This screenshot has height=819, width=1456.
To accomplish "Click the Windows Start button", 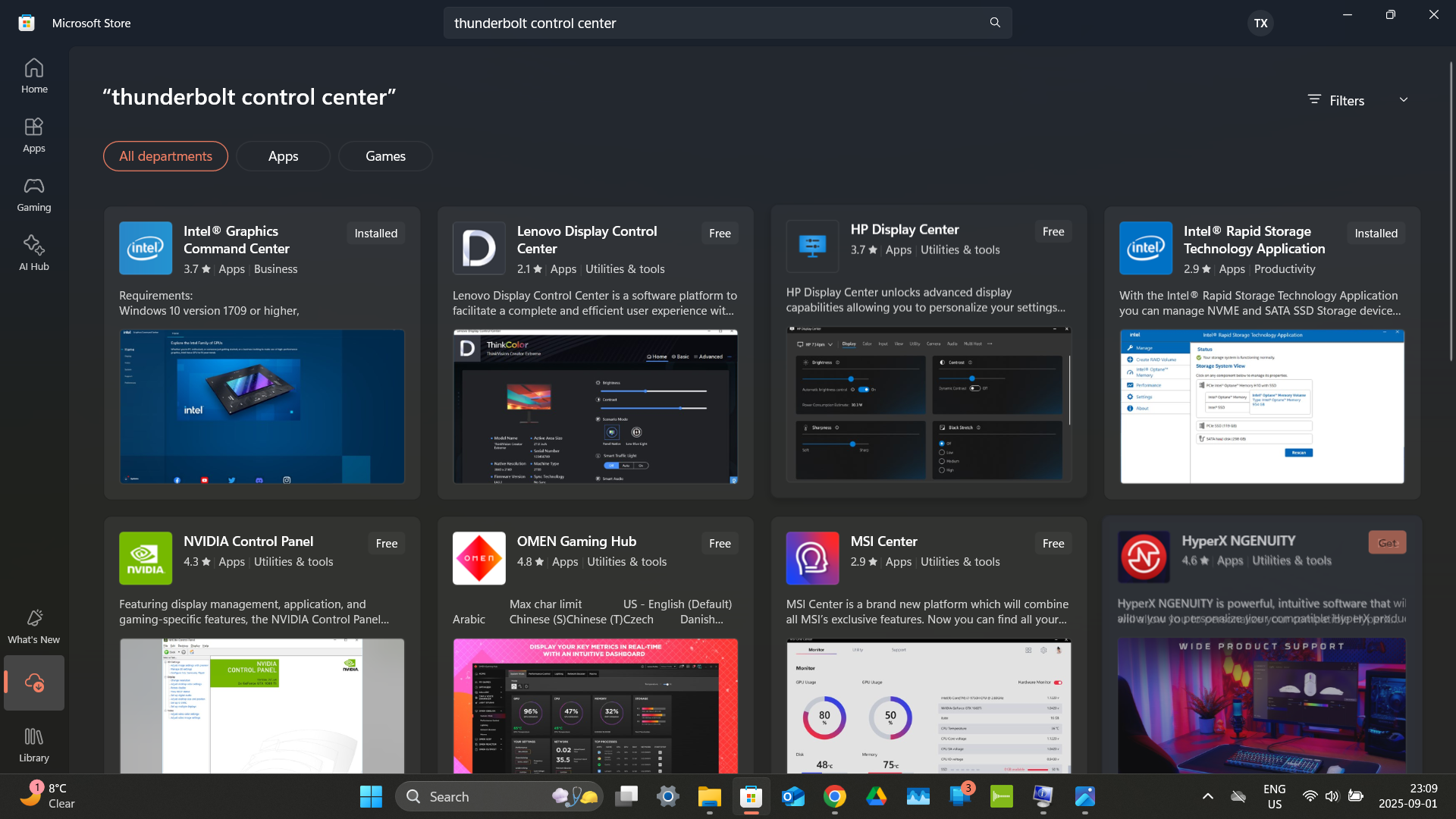I will click(371, 796).
